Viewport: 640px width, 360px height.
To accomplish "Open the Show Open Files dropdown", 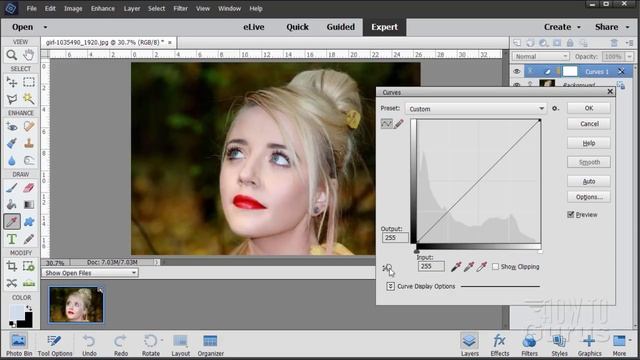I will (x=90, y=273).
